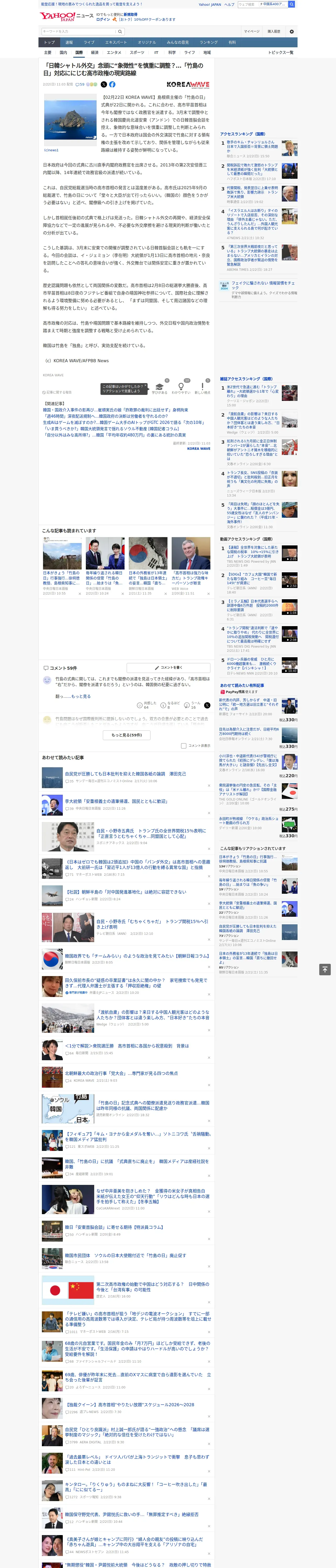Click the scroll-to-top arrow button
Screen dimensions: 336x1568
coord(325,970)
